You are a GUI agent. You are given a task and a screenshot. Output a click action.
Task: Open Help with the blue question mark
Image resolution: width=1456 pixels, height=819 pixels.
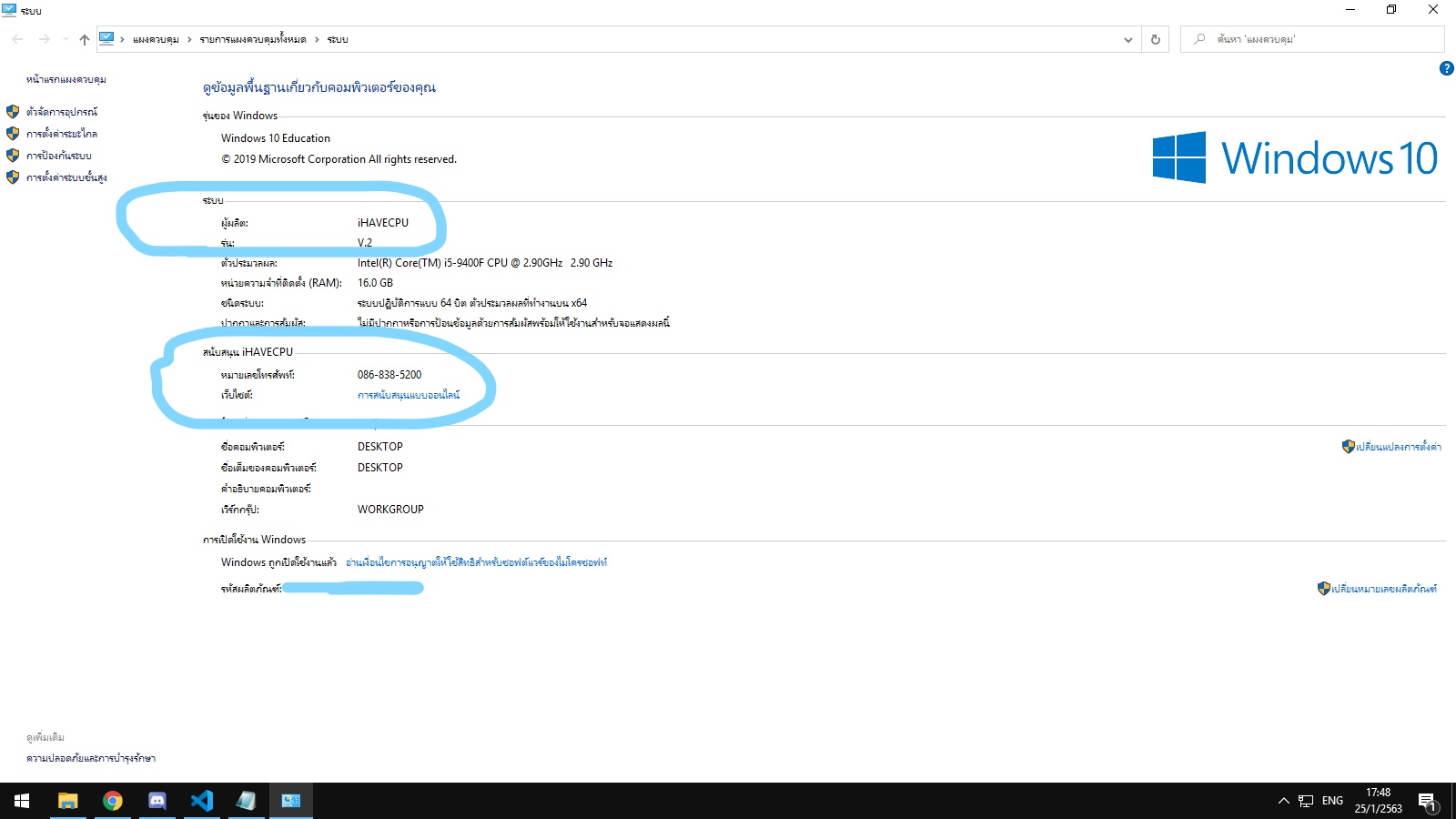pos(1447,68)
